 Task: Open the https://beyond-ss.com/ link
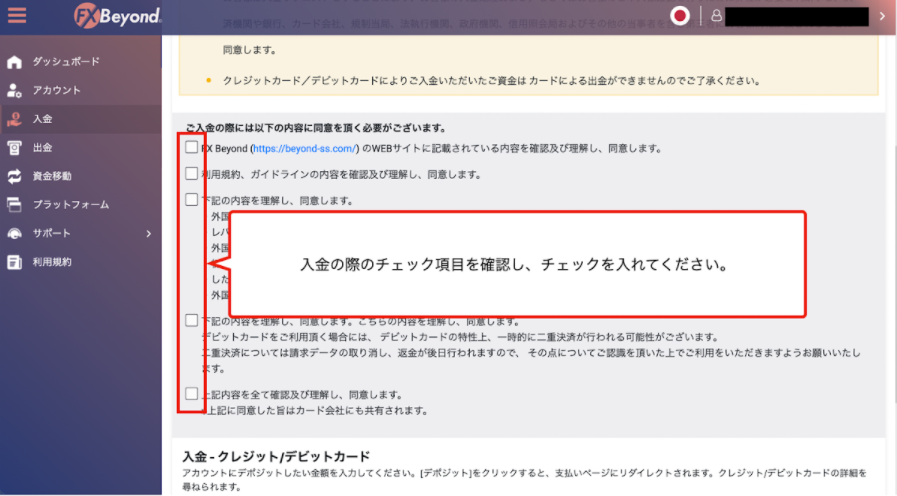(x=305, y=149)
